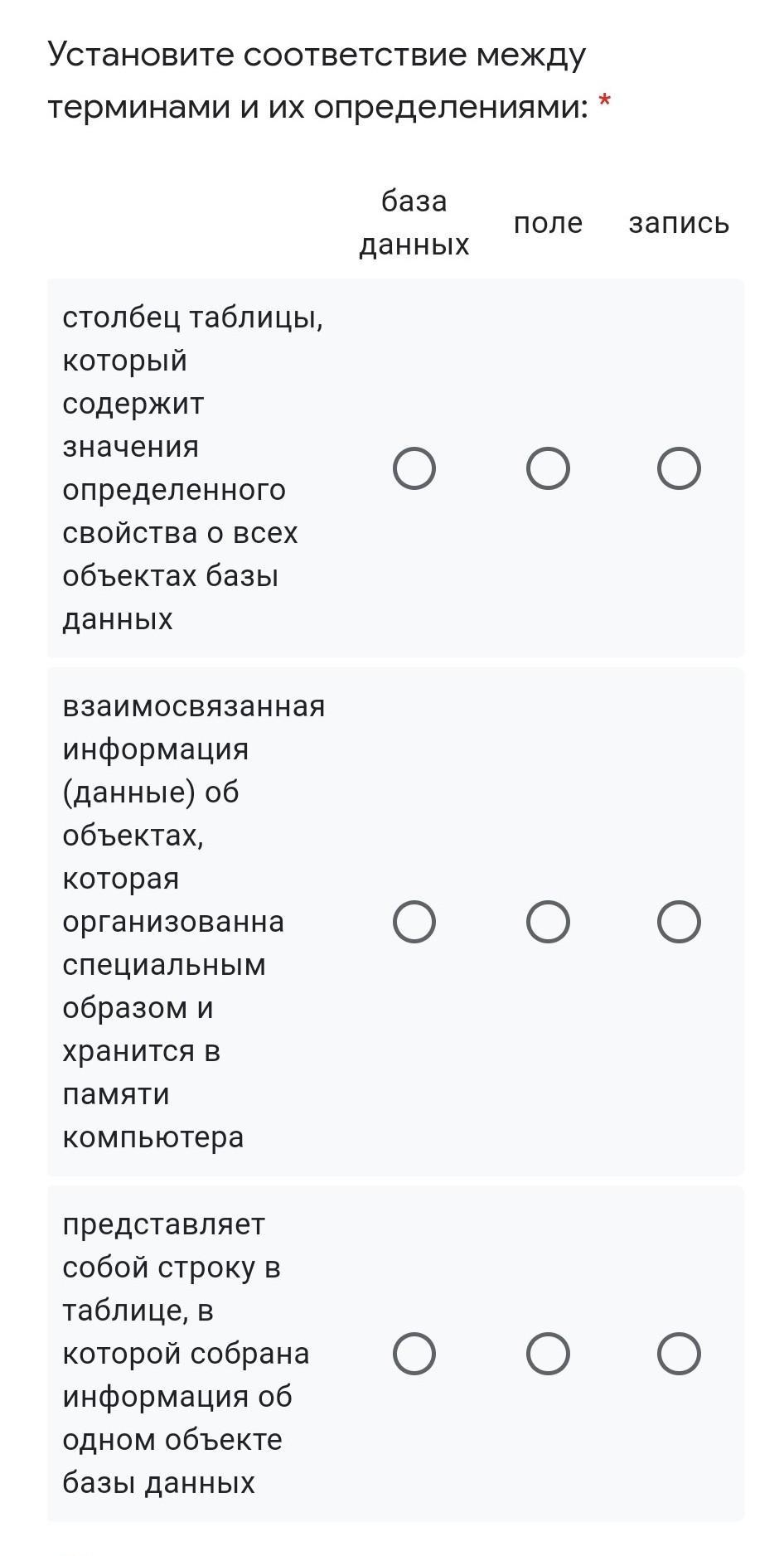This screenshot has height=1556, width=784.
Task: Click the words 'базы данных' ending the third definition
Action: pyautogui.click(x=159, y=1482)
